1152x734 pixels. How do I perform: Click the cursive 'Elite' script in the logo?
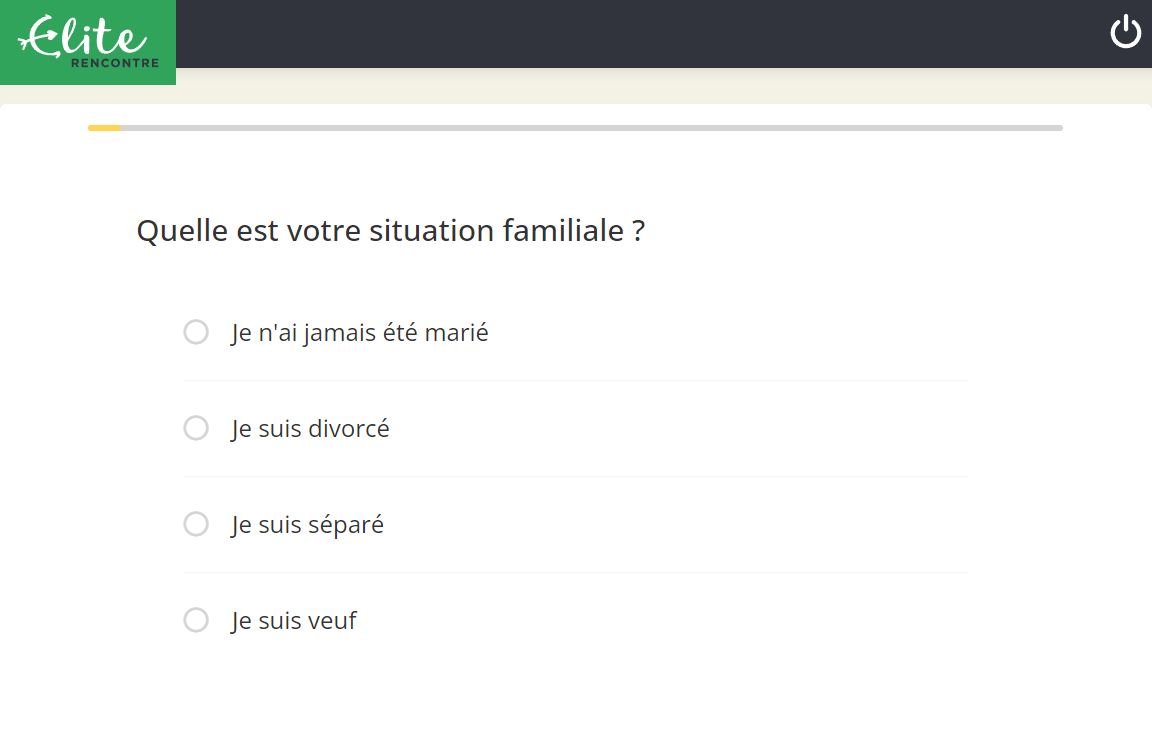tap(82, 36)
